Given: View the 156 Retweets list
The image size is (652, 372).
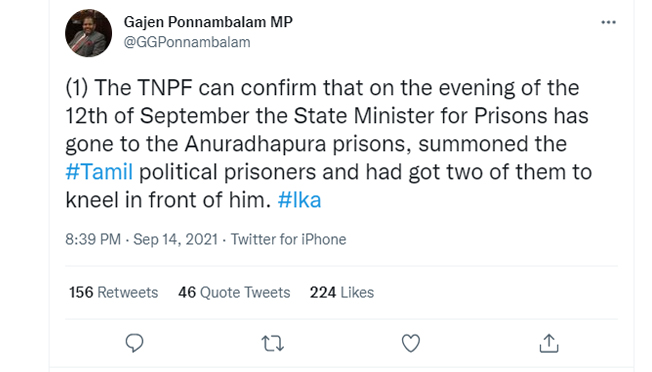Looking at the screenshot, I should (x=114, y=293).
